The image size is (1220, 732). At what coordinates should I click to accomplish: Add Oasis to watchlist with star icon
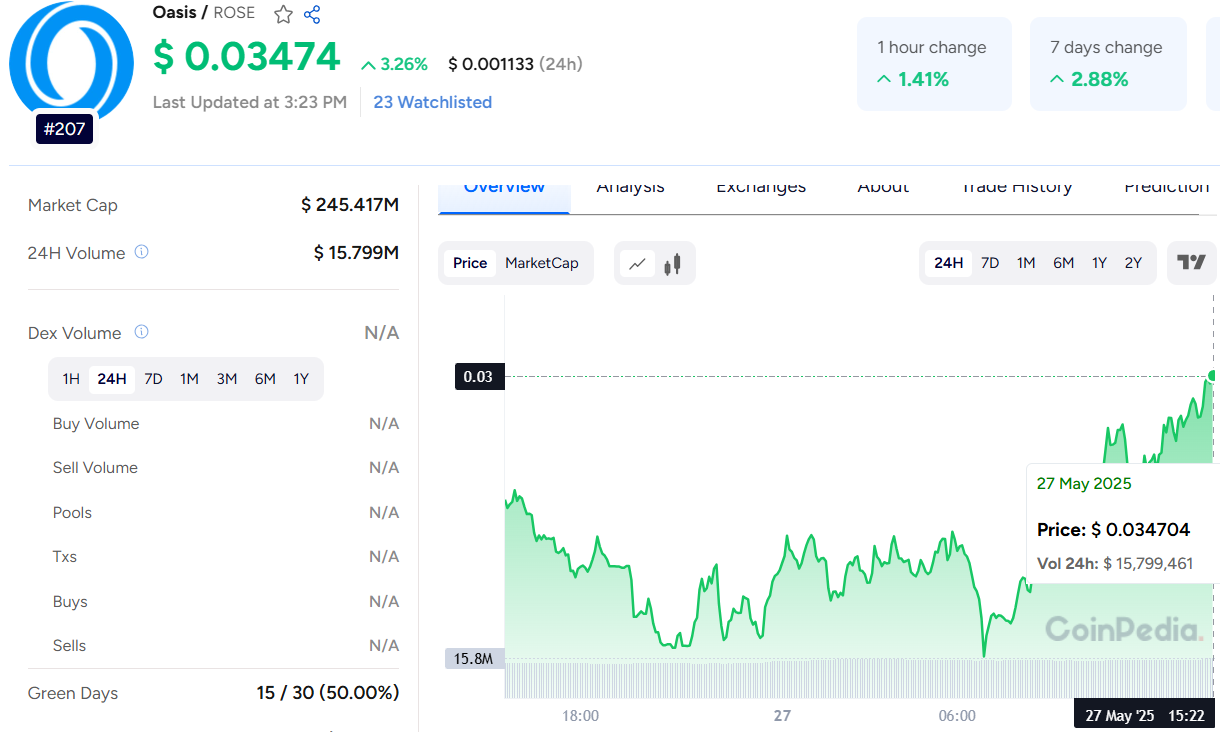tap(284, 14)
